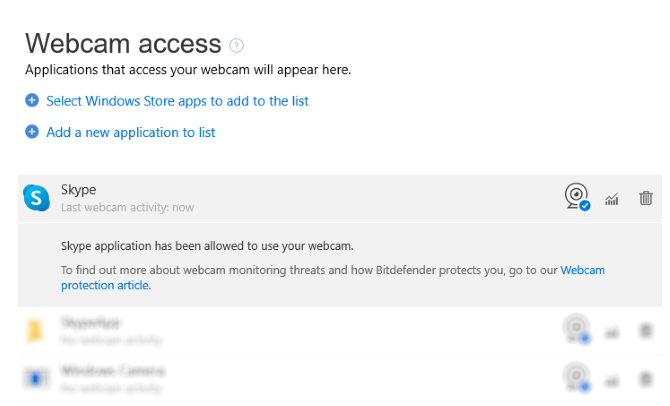
Task: Click the help icon beside Webcam access
Action: coord(237,45)
